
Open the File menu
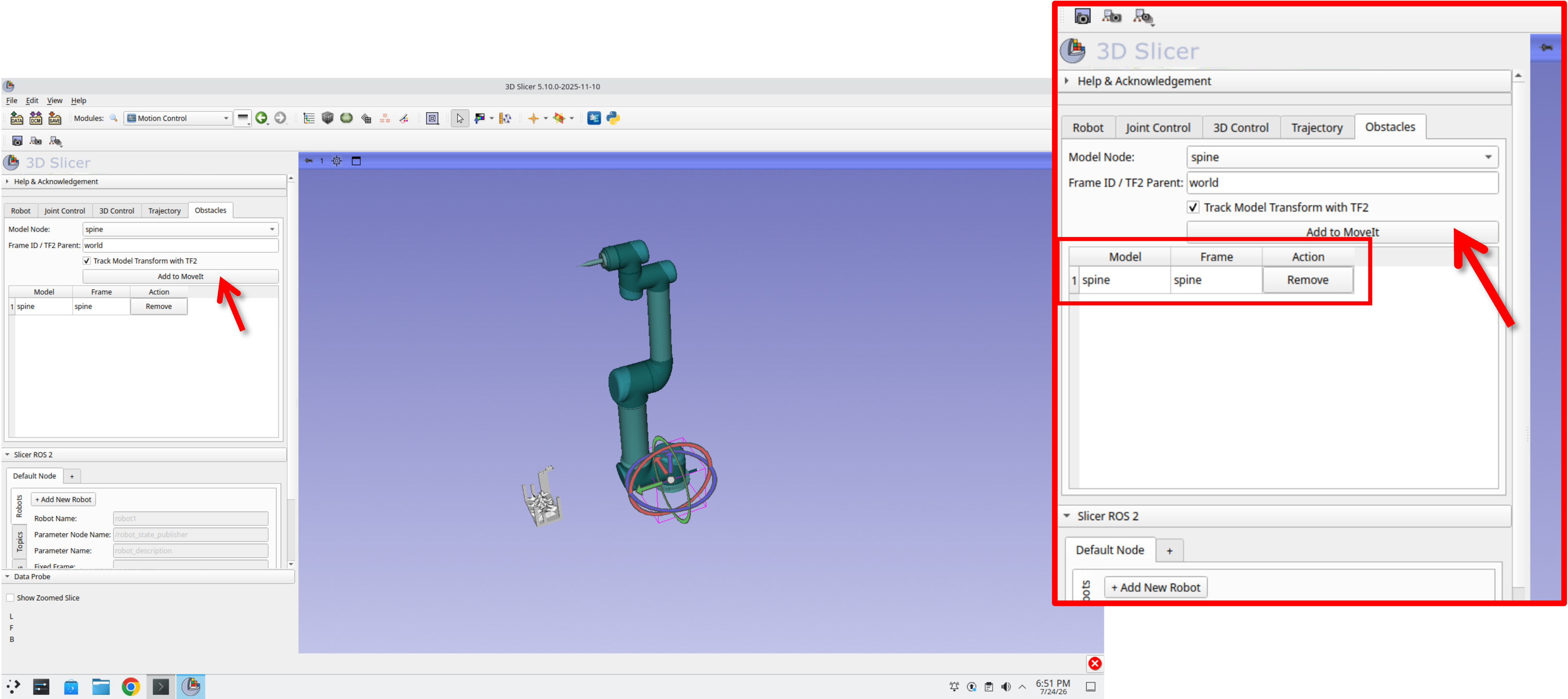tap(12, 101)
